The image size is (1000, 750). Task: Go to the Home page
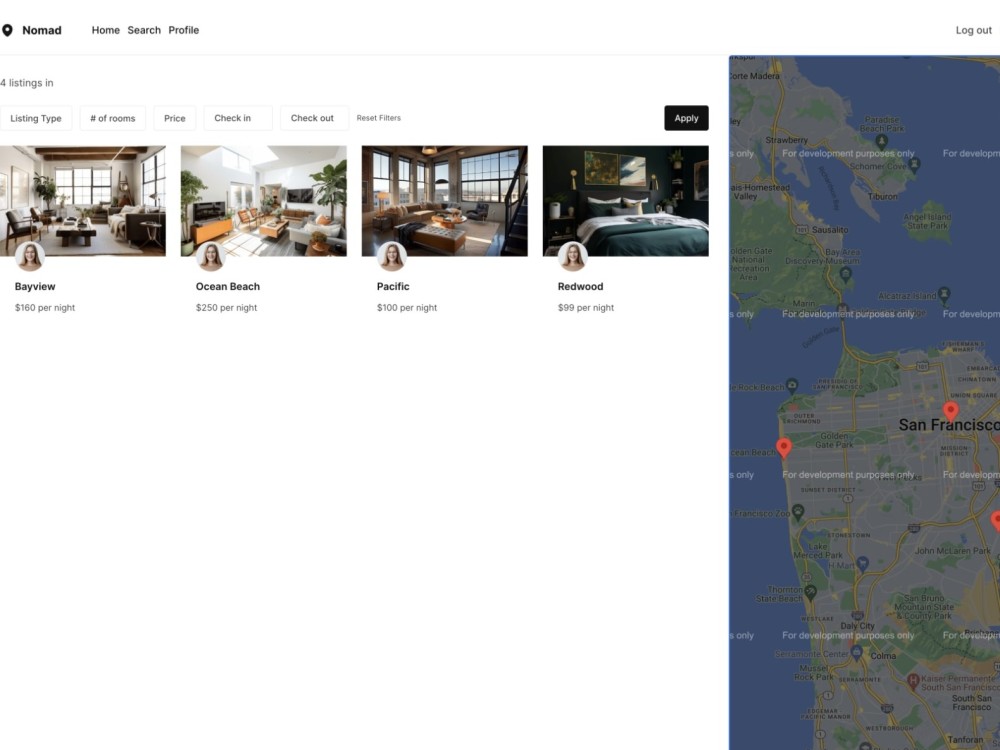106,30
